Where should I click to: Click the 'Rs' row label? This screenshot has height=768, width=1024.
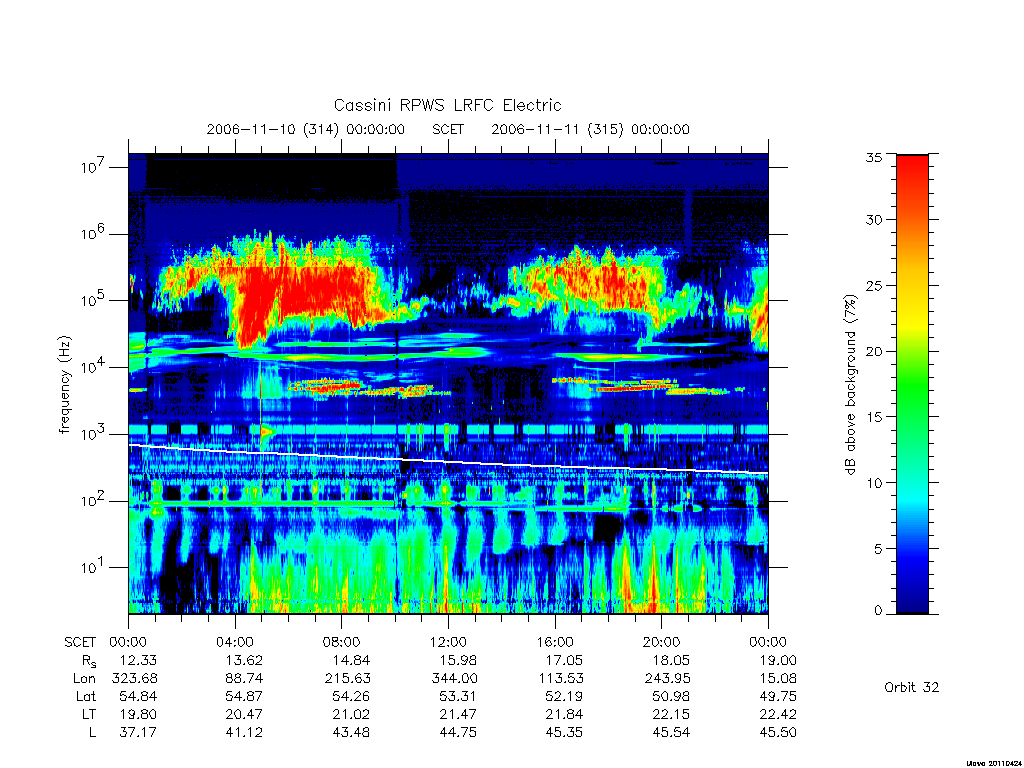pos(89,662)
